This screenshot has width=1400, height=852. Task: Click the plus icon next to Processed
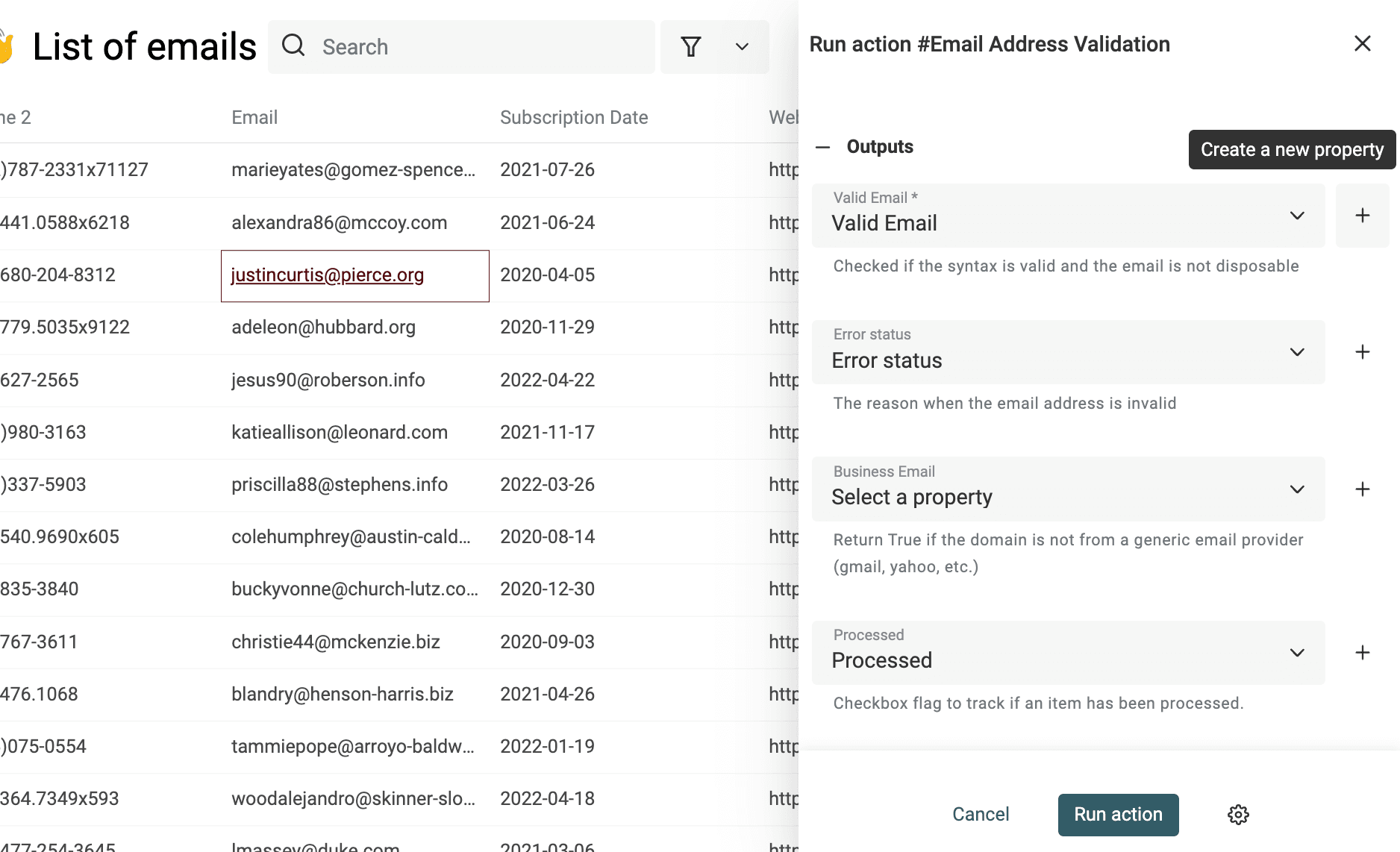[1362, 653]
